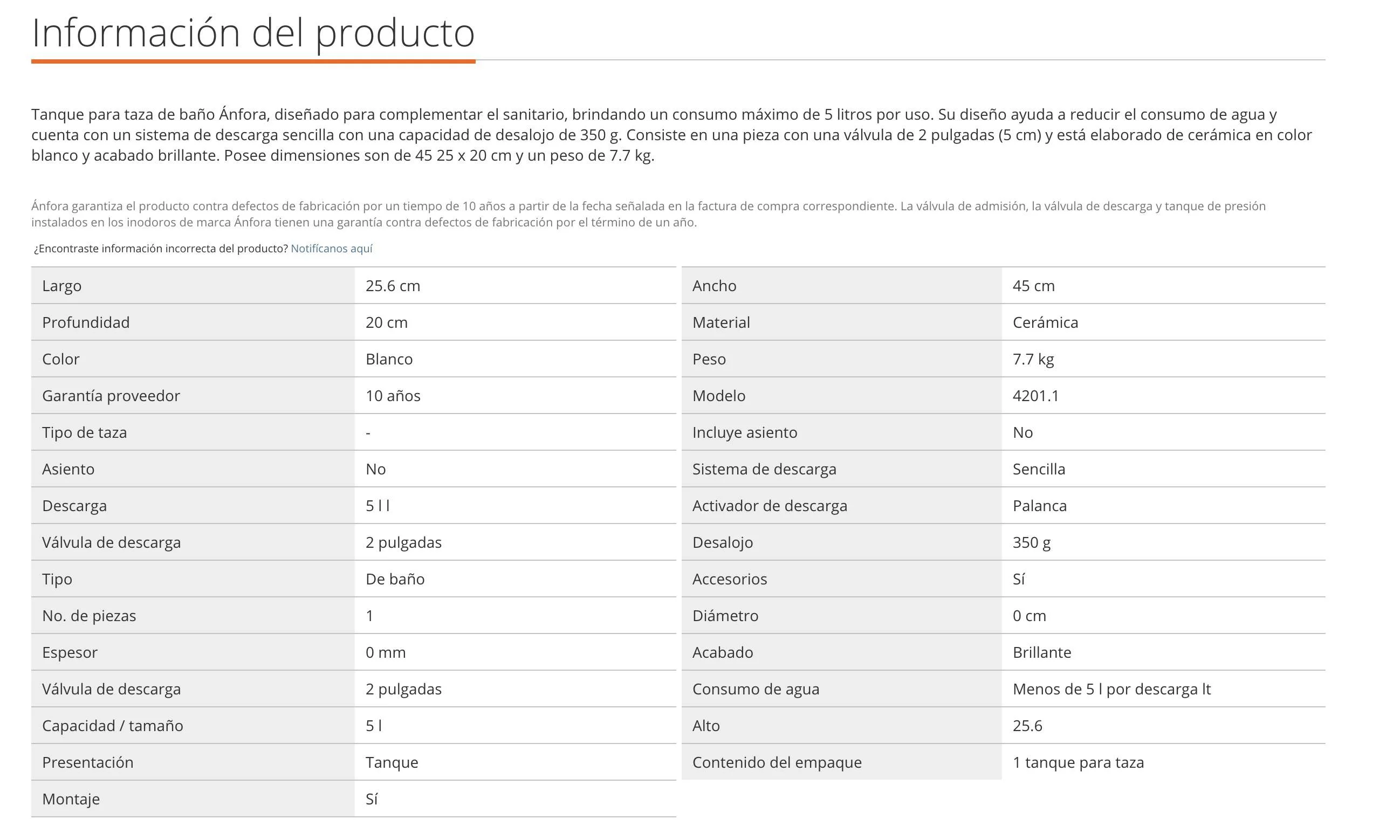1400x840 pixels.
Task: Select the Largo value 25.6 cm
Action: click(x=393, y=286)
